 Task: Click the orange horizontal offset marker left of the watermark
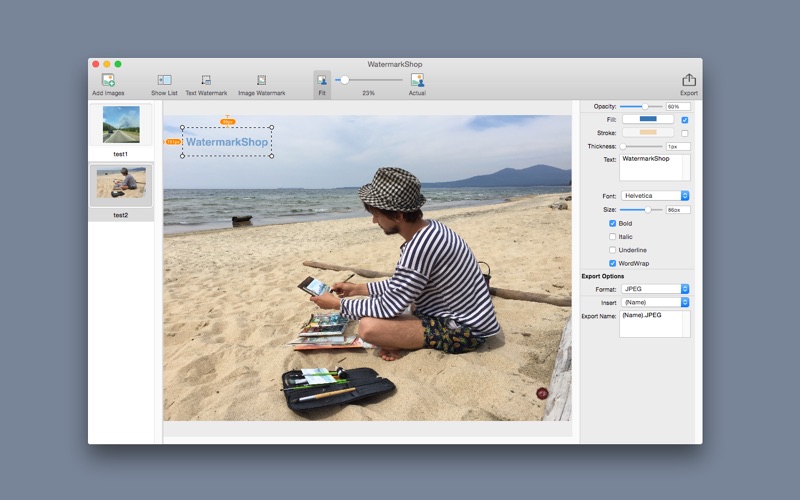point(173,142)
